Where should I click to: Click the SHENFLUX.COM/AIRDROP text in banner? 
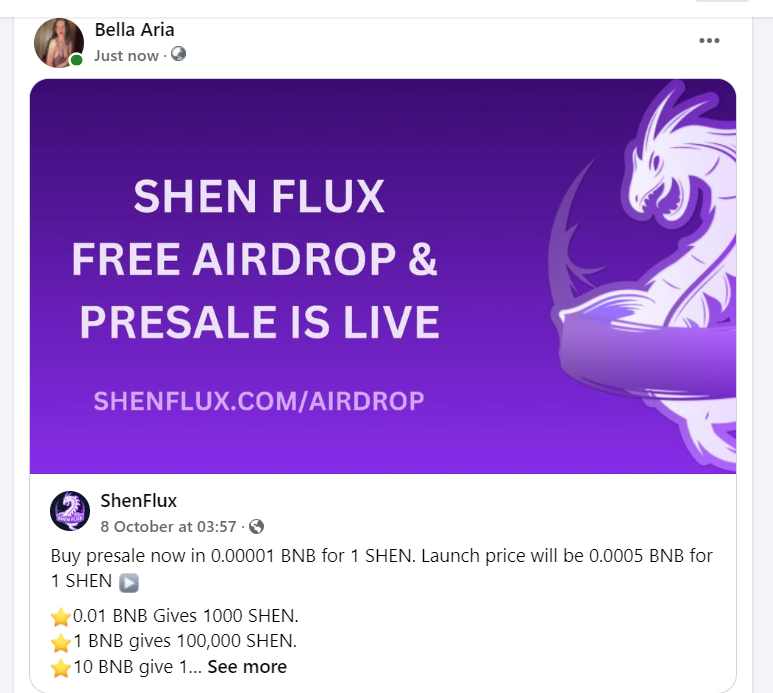pos(259,401)
